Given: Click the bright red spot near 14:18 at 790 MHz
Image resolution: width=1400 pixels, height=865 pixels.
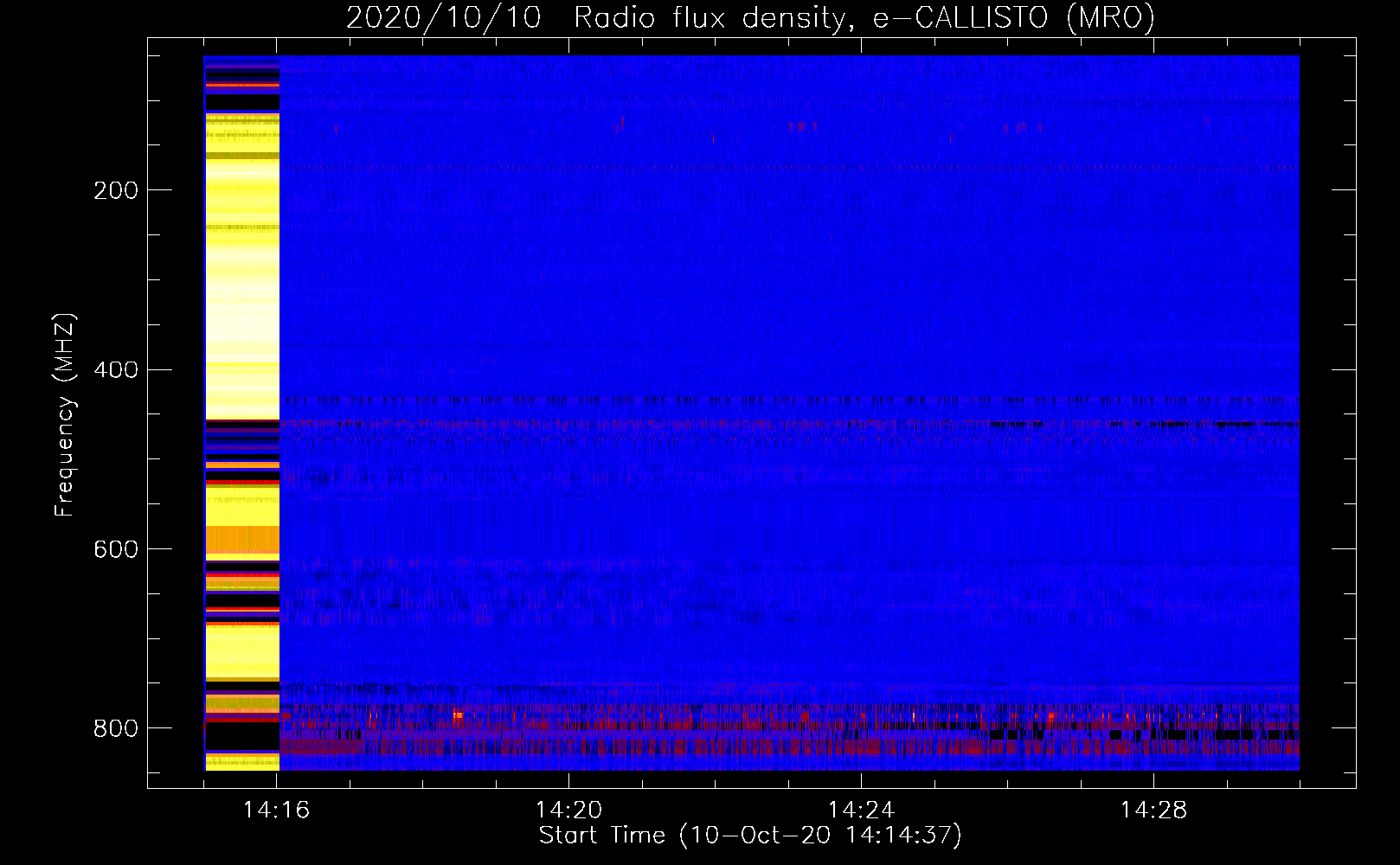Looking at the screenshot, I should click(457, 715).
